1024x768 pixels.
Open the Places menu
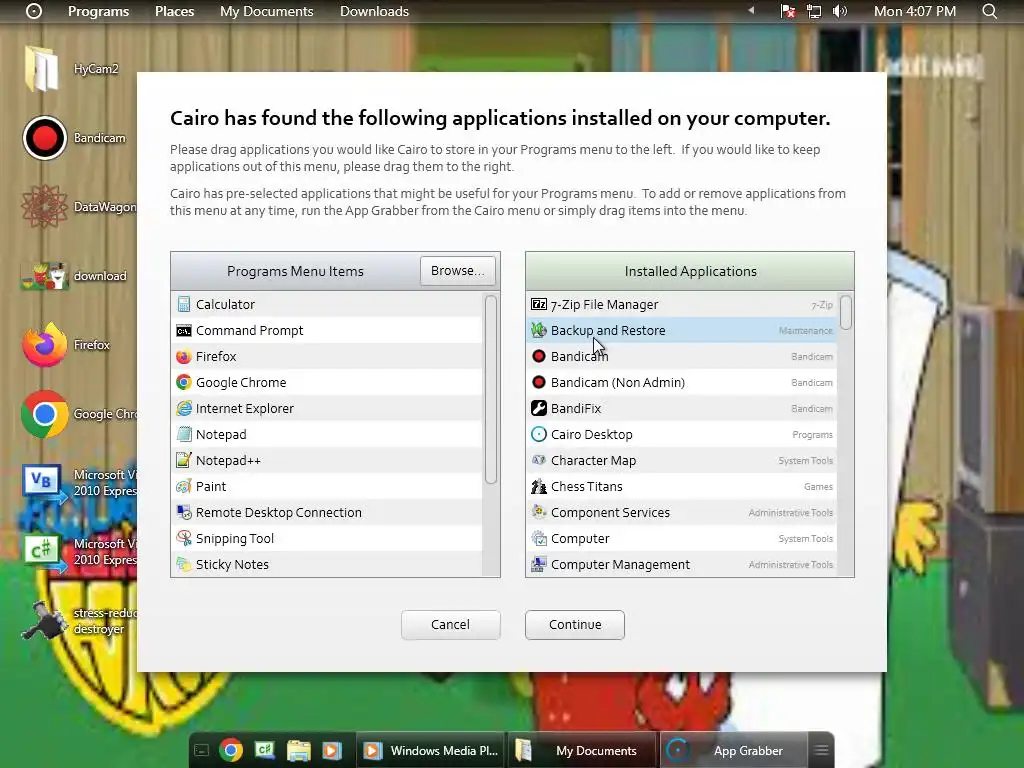click(x=174, y=11)
